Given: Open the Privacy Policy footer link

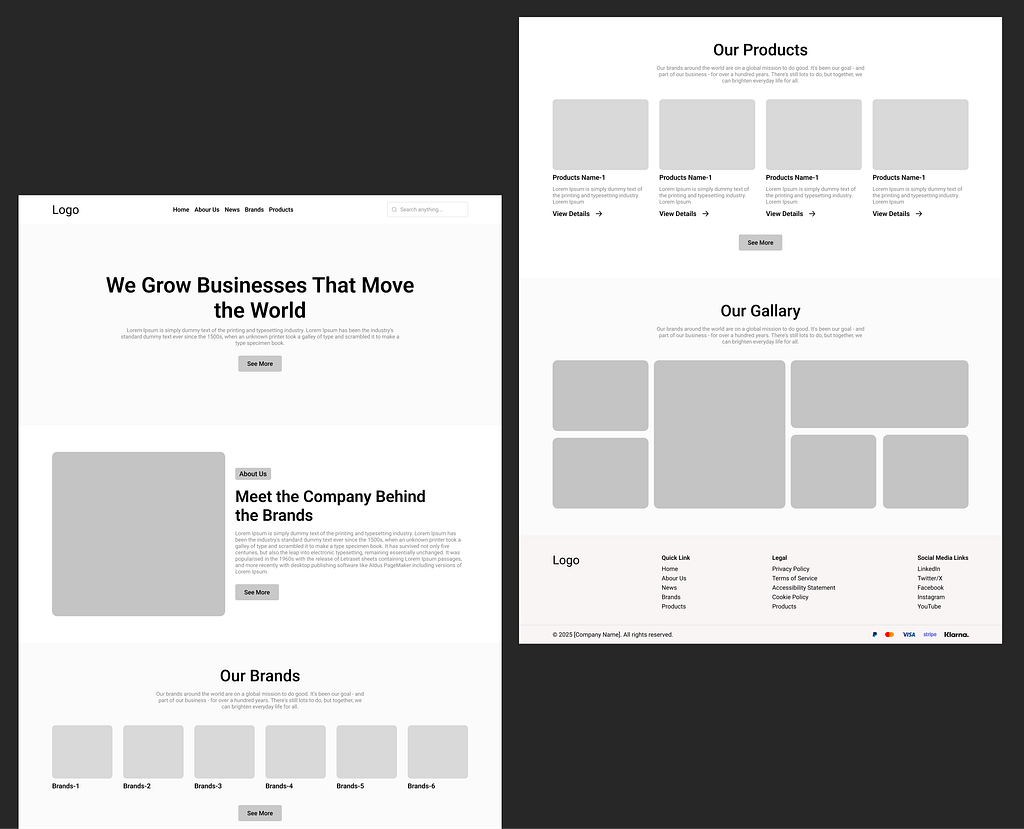Looking at the screenshot, I should point(790,568).
